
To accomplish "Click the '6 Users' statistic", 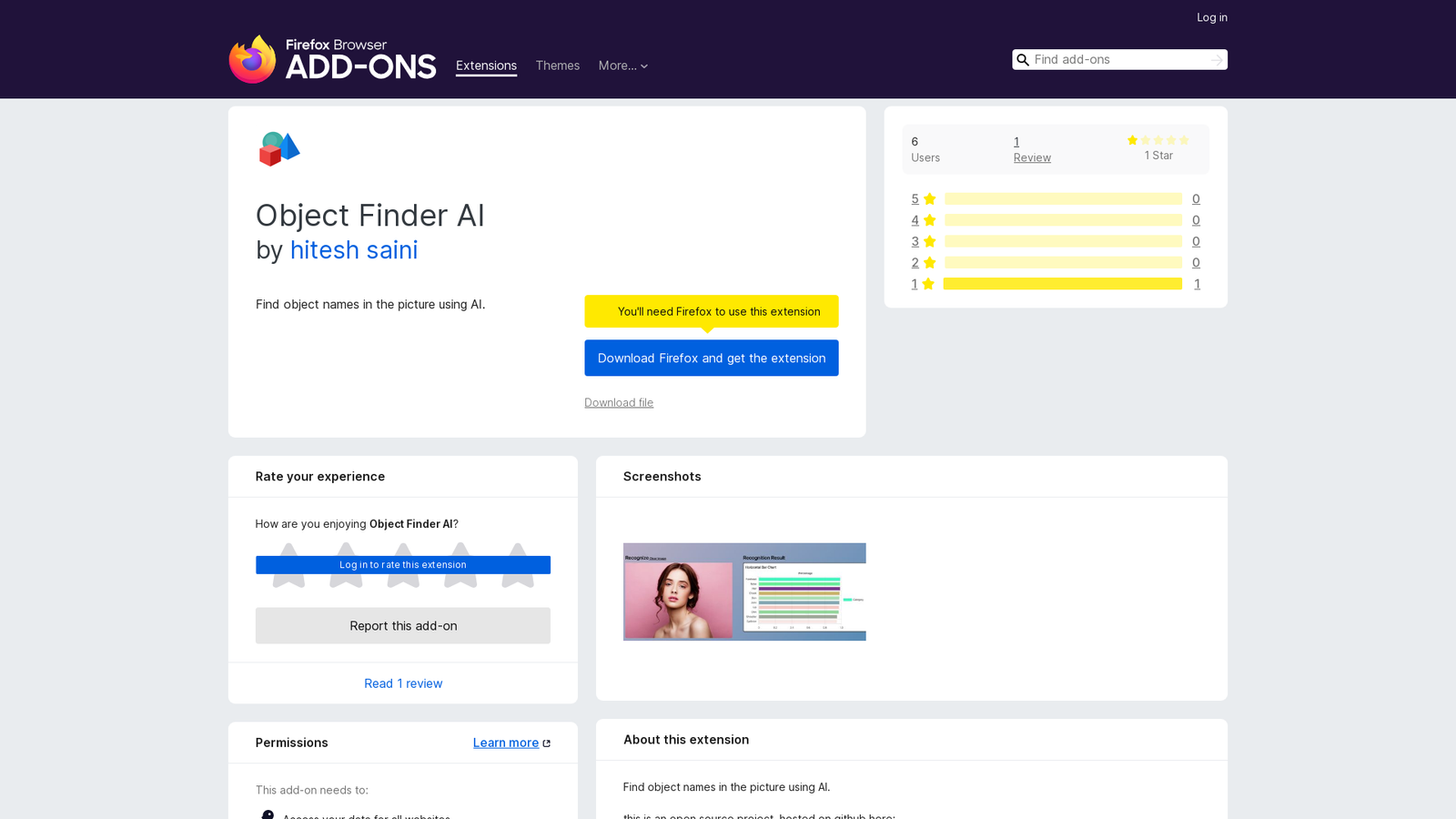I will pos(925,149).
